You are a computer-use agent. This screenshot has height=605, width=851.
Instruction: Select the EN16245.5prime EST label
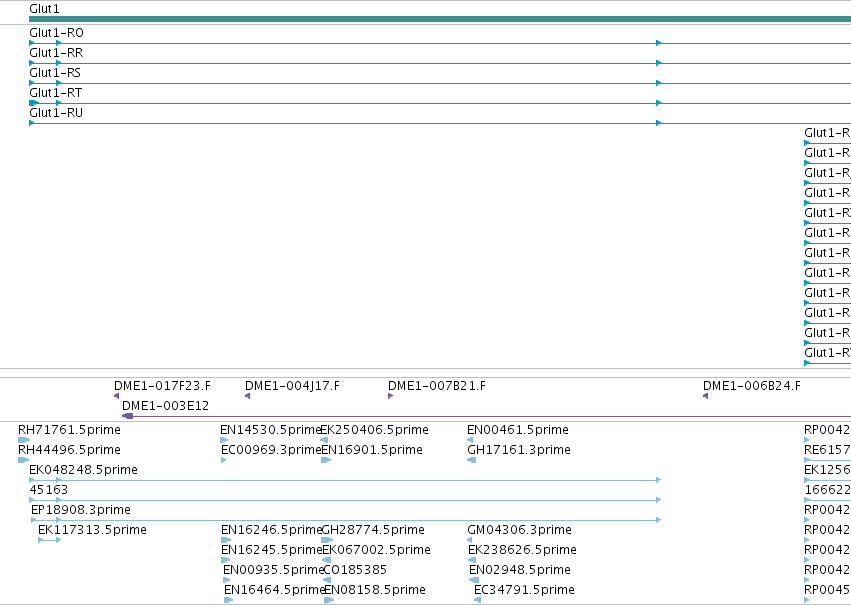coord(271,551)
